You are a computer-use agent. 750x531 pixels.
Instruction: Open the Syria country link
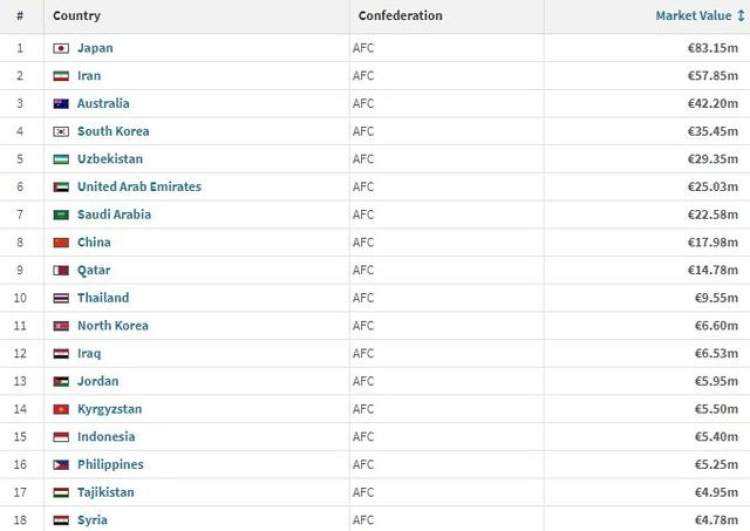click(92, 520)
